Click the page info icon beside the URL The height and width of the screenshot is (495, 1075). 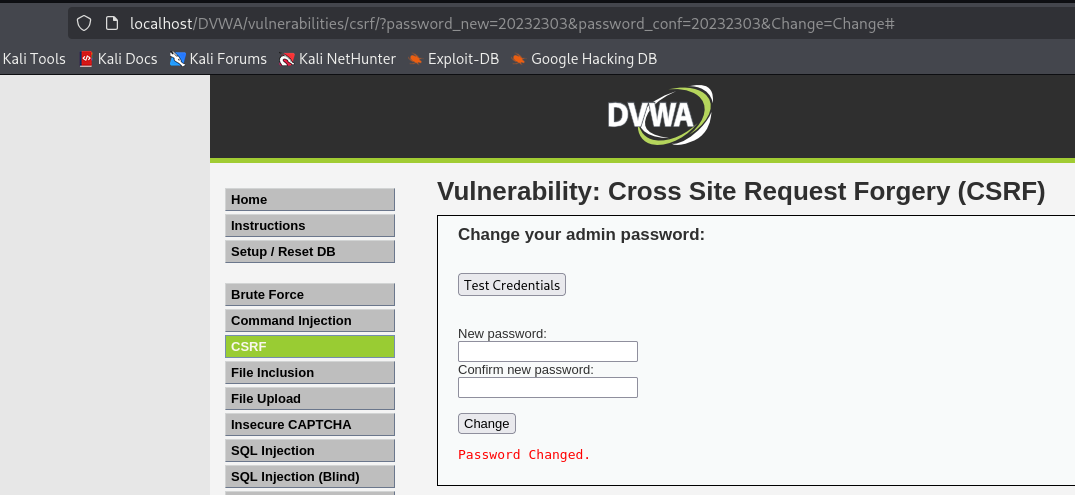[112, 23]
